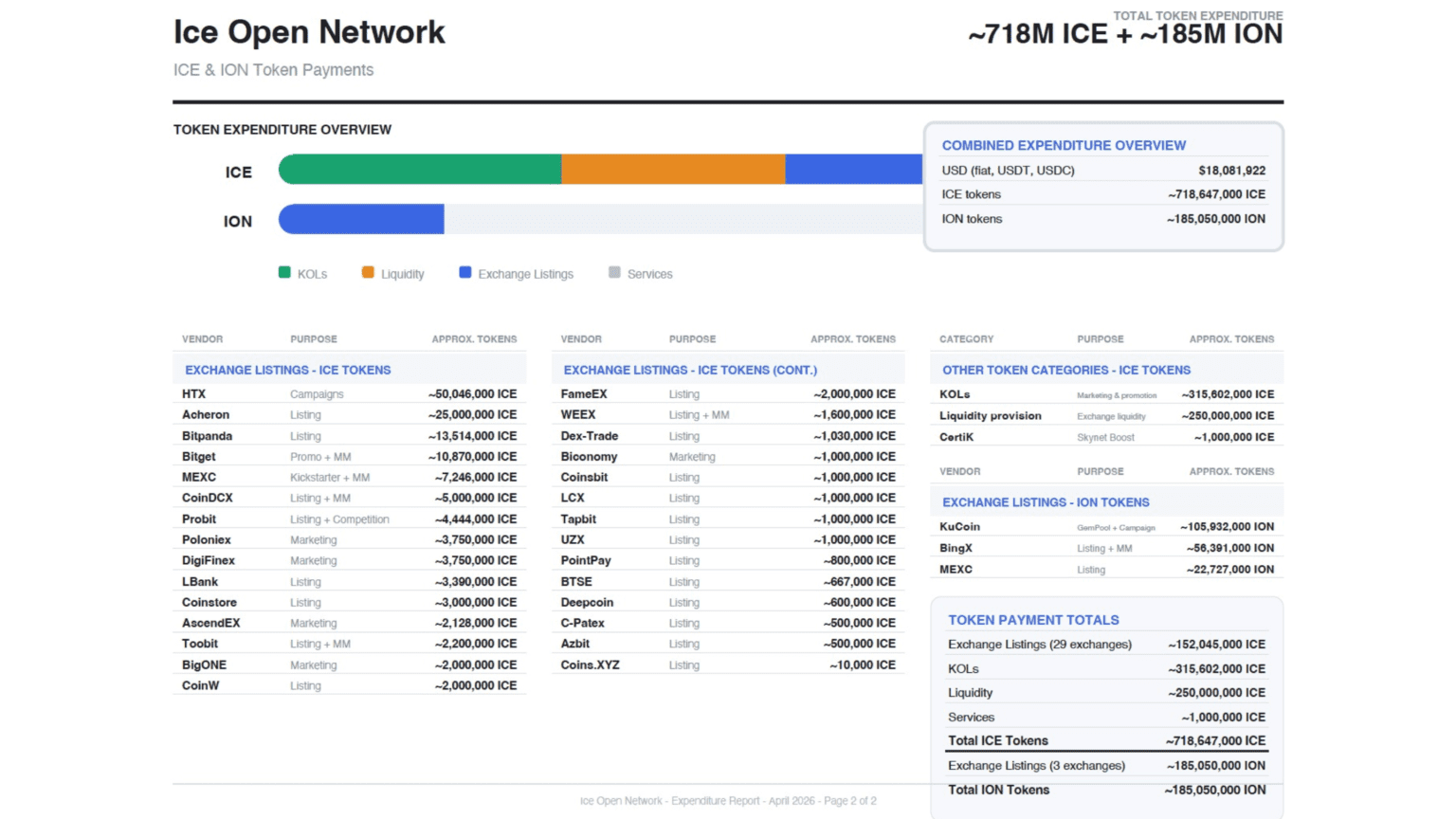This screenshot has height=819, width=1456.
Task: Select the green segment of the ICE bar
Action: (x=420, y=170)
